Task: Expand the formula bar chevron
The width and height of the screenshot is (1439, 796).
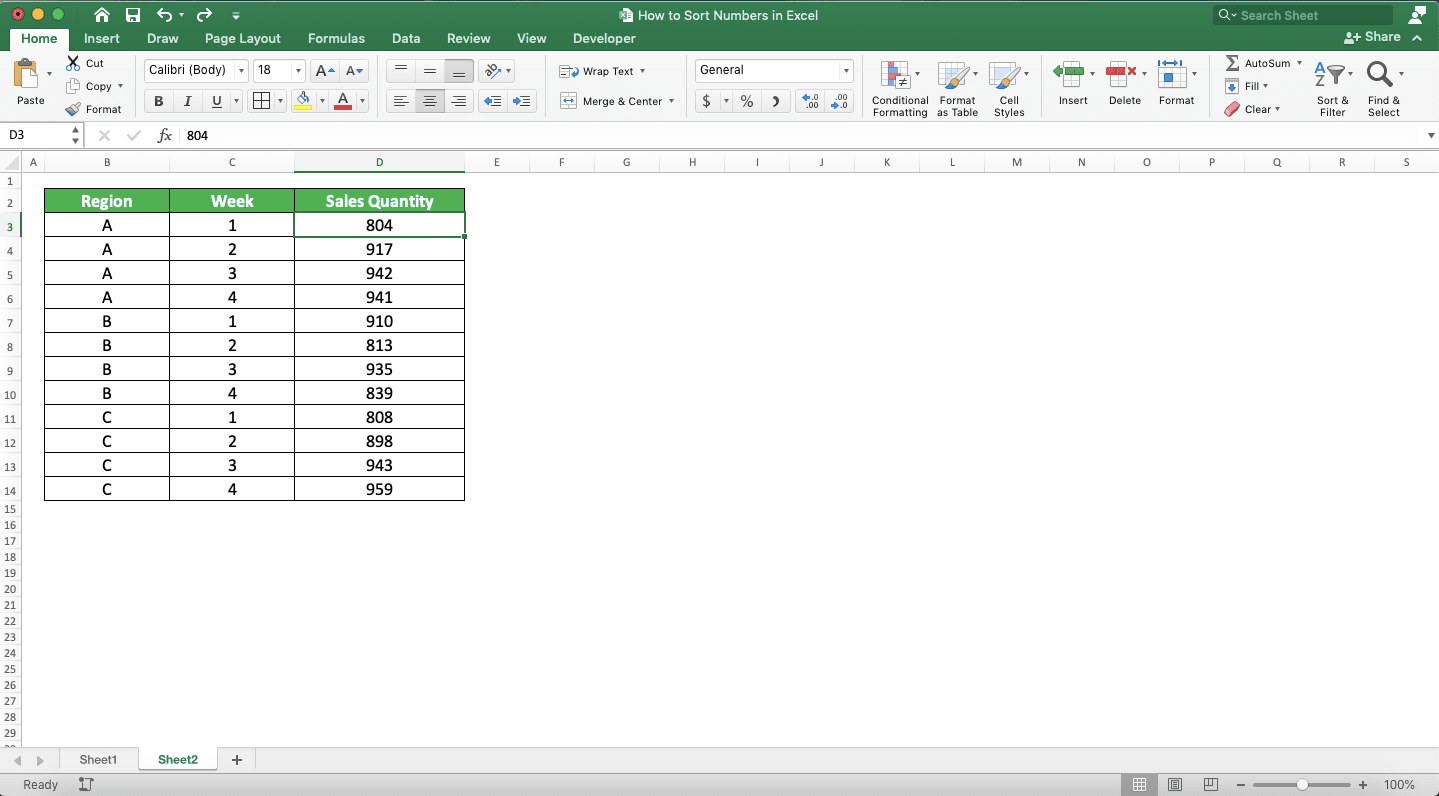Action: pyautogui.click(x=1430, y=135)
